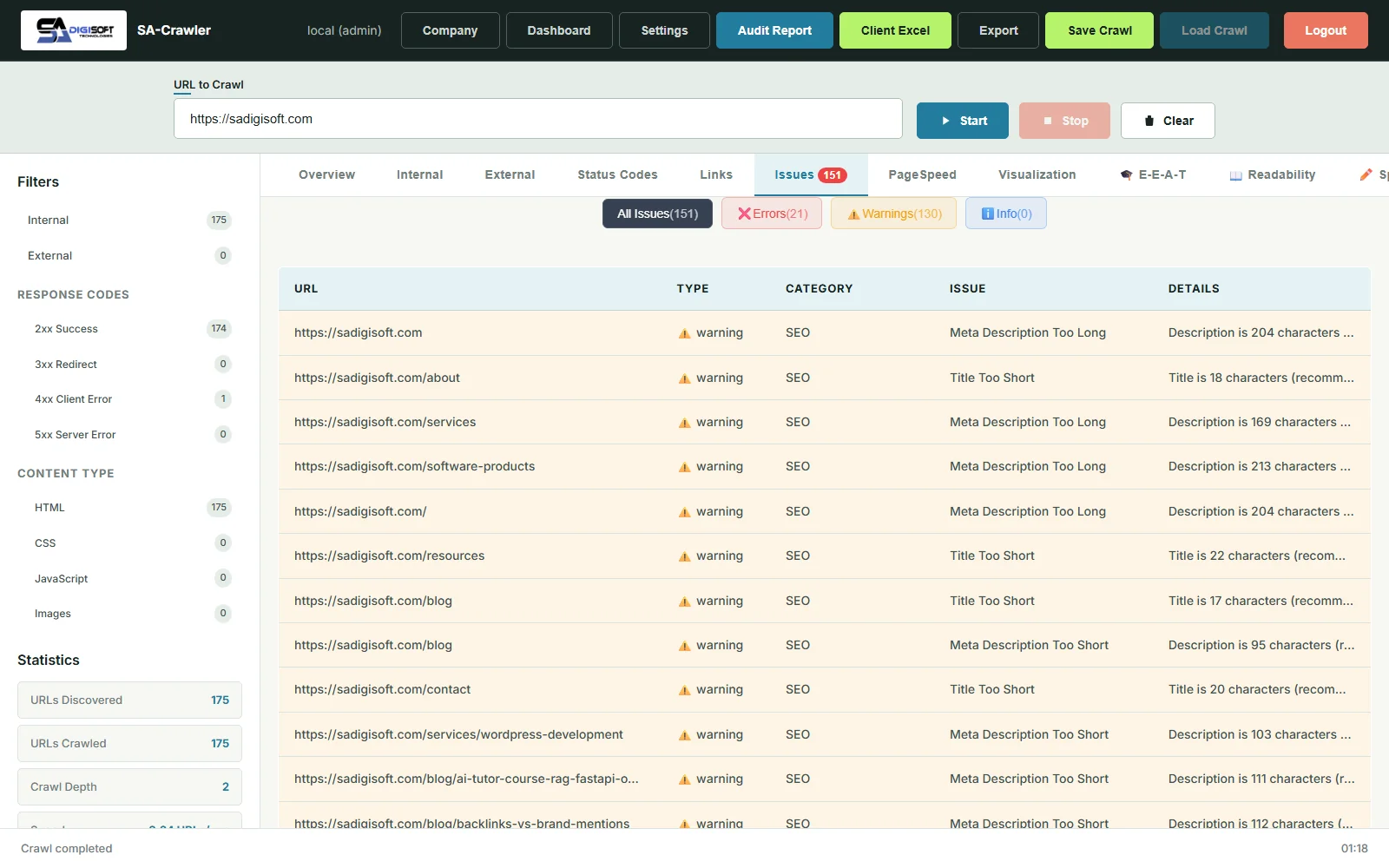
Task: Filter by JavaScript content type
Action: [x=129, y=579]
